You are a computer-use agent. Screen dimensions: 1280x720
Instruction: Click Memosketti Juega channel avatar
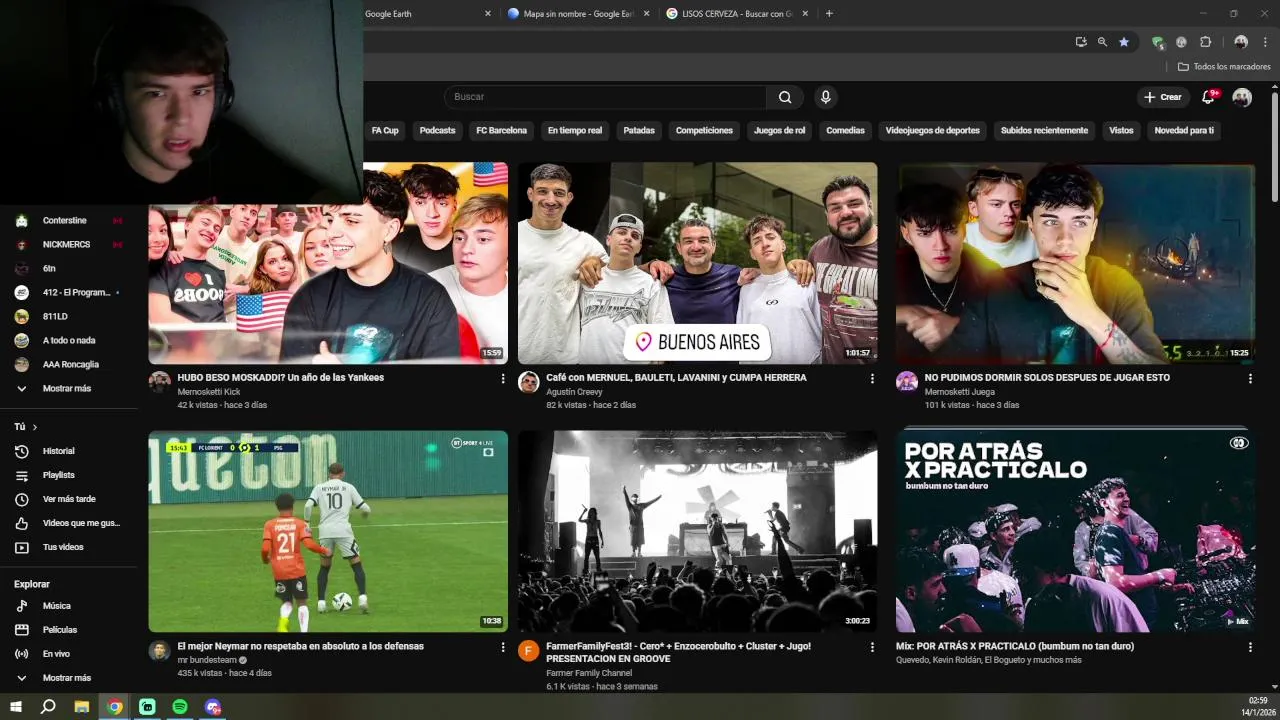click(907, 382)
